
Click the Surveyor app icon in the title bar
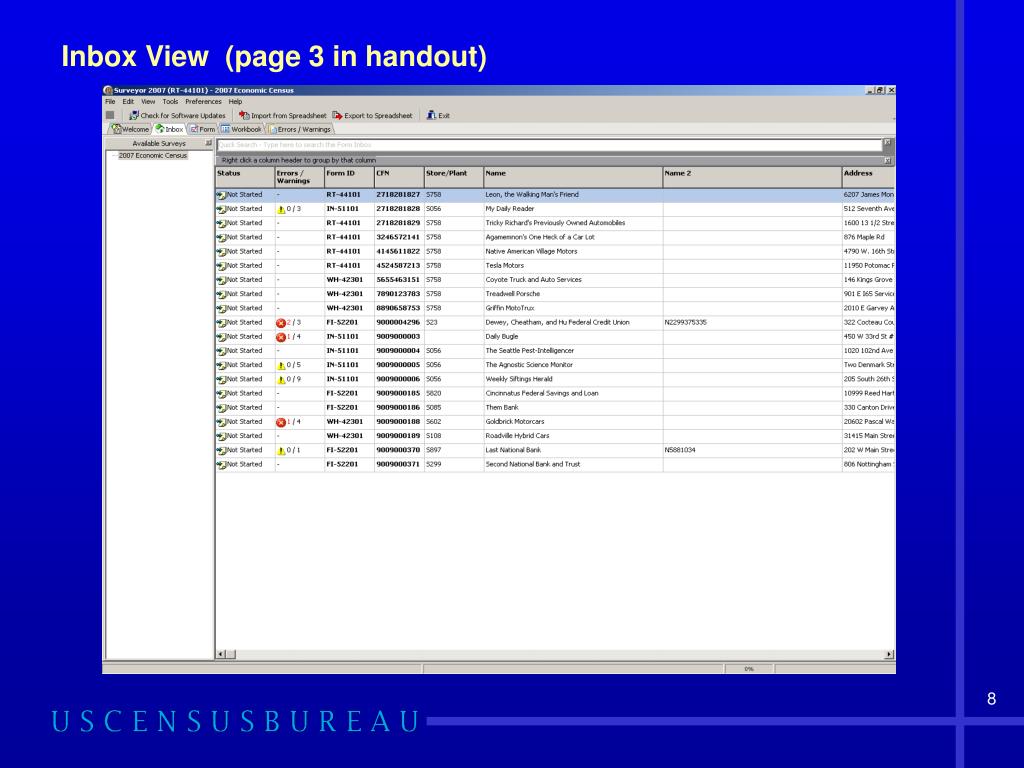(x=108, y=90)
